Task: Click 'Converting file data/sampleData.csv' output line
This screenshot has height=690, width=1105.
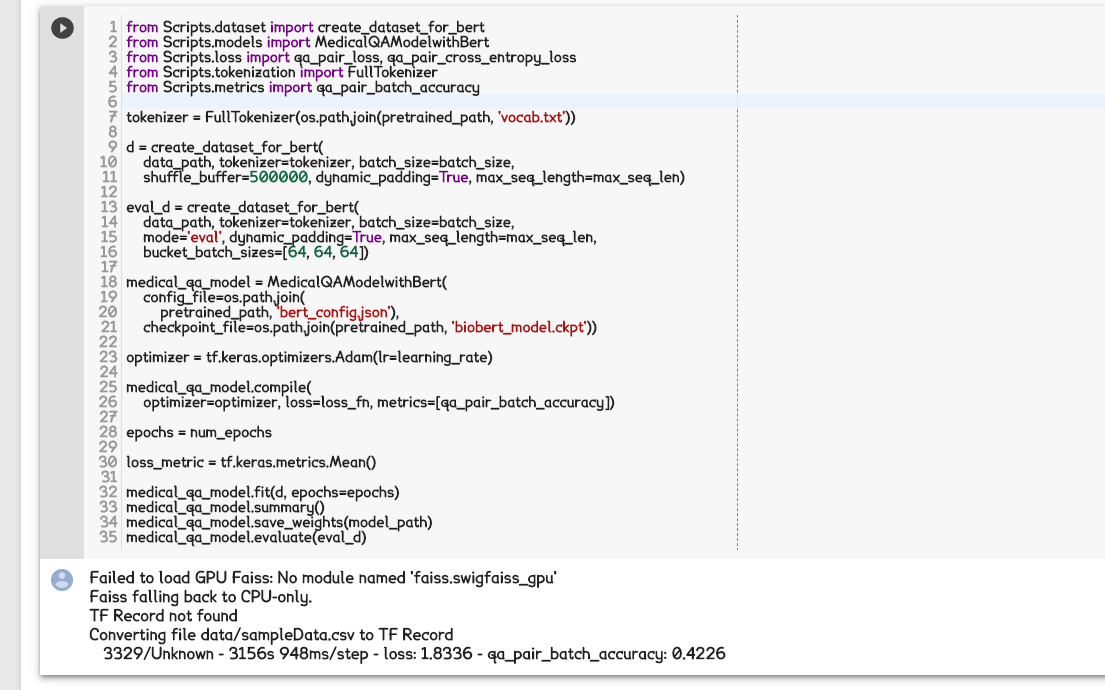Action: pos(271,635)
